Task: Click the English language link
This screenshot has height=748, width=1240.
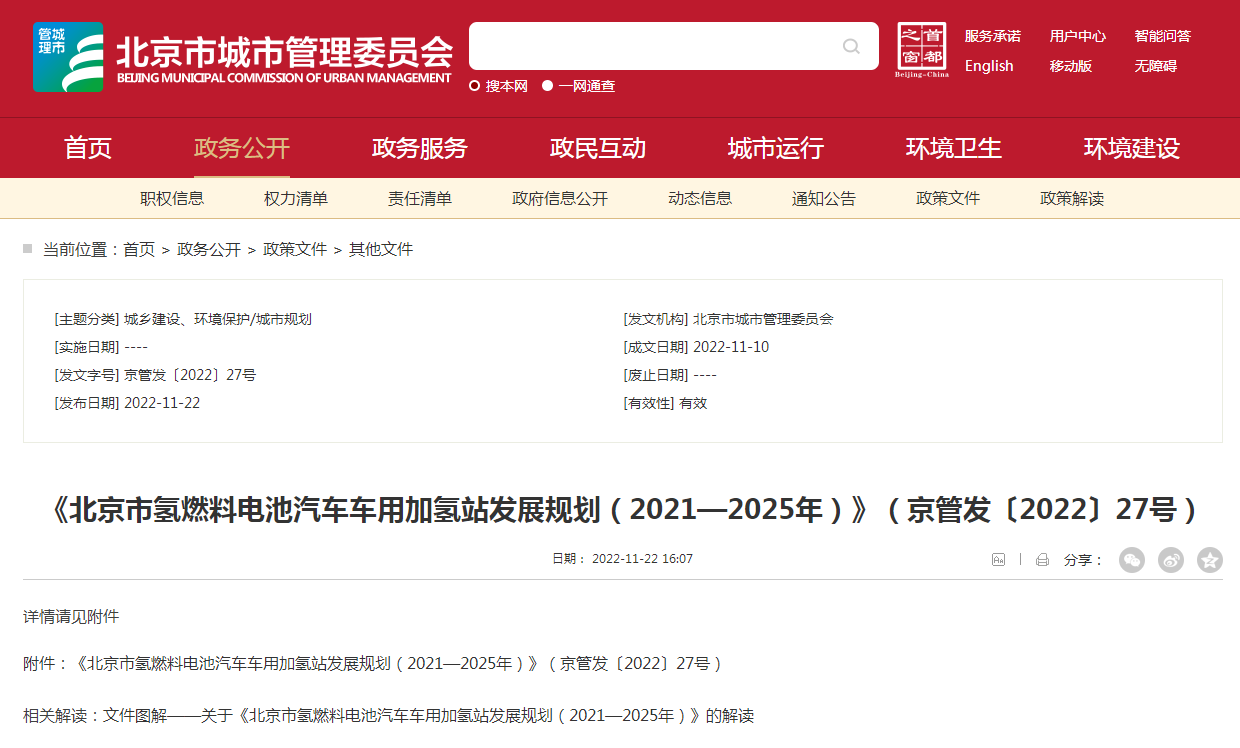Action: point(989,66)
